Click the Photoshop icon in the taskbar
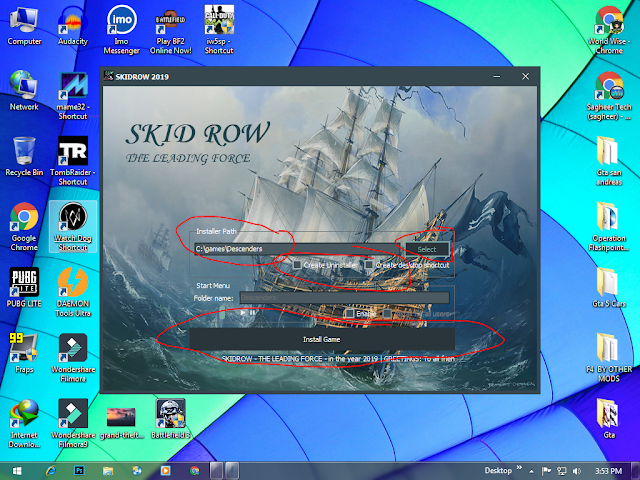The height and width of the screenshot is (480, 640). point(79,471)
